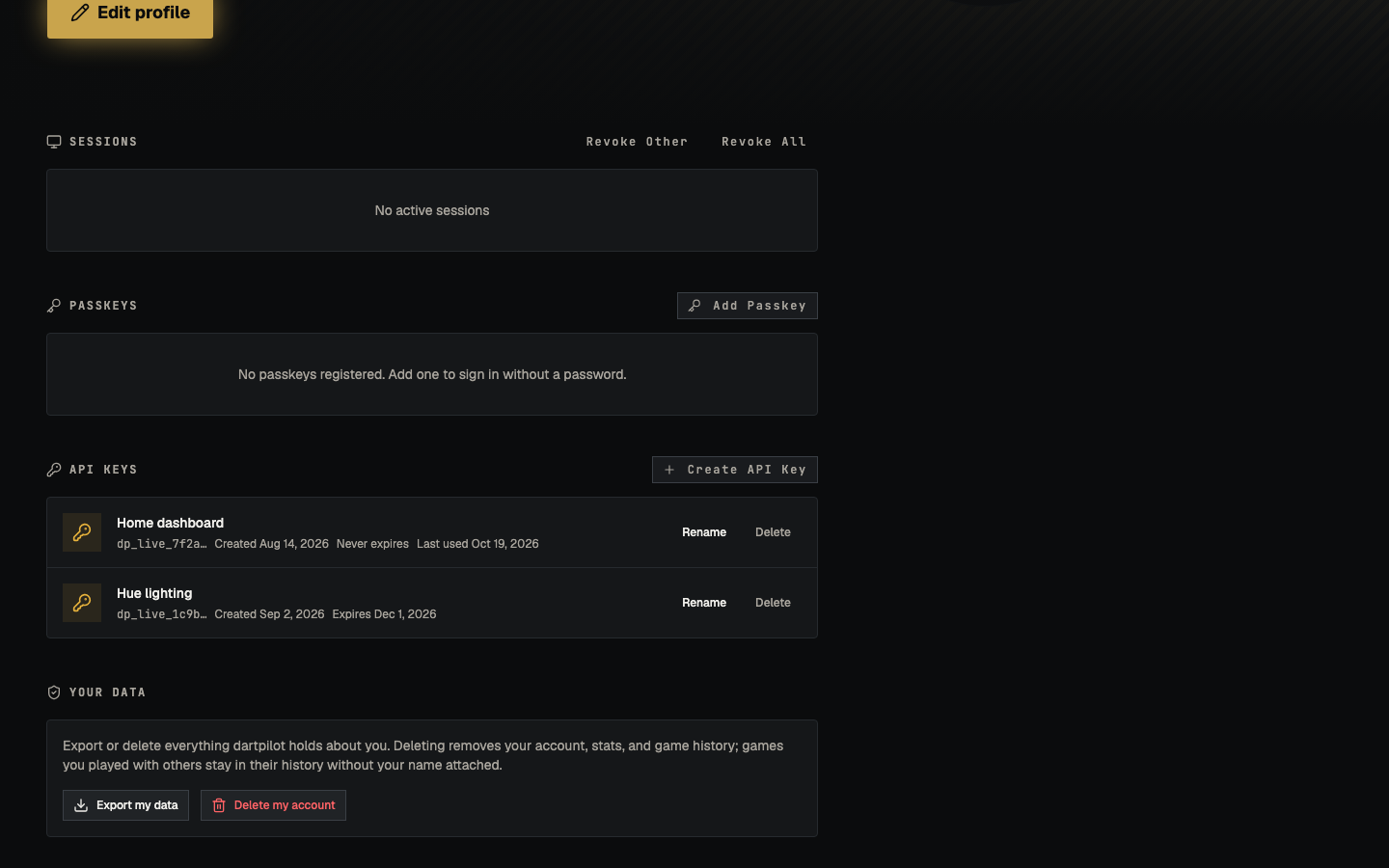Rename the Hue lighting API key
Viewport: 1389px width, 868px height.
pyautogui.click(x=704, y=603)
